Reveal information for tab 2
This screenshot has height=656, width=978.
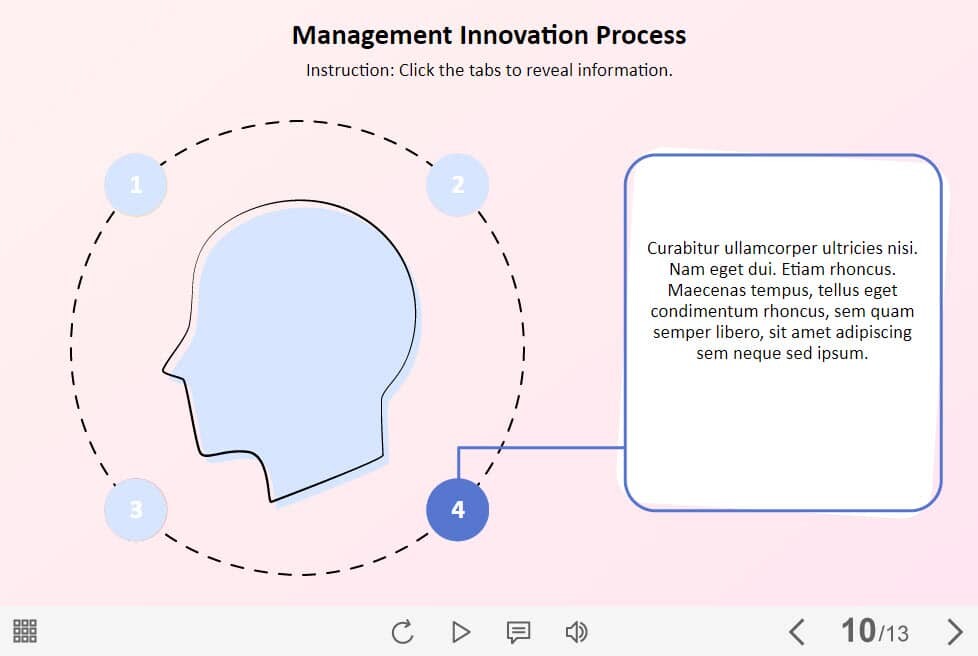(x=458, y=185)
